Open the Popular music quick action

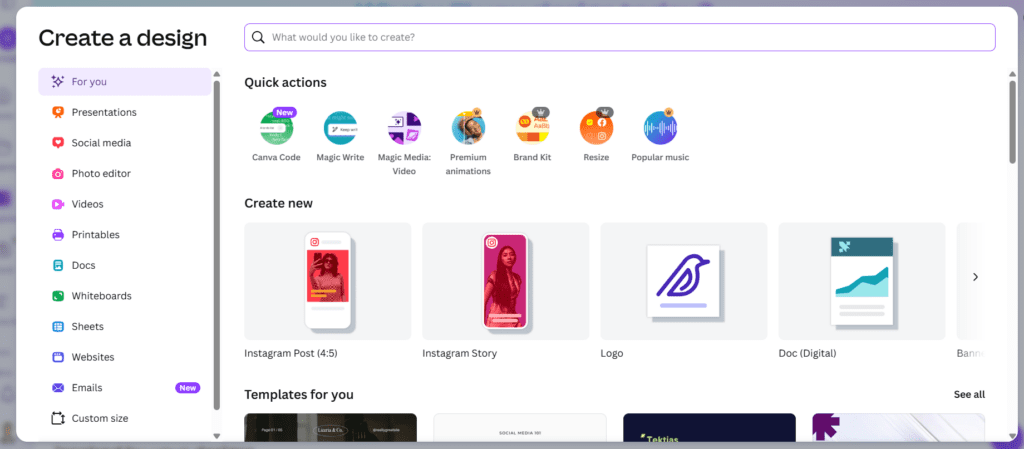(x=660, y=128)
